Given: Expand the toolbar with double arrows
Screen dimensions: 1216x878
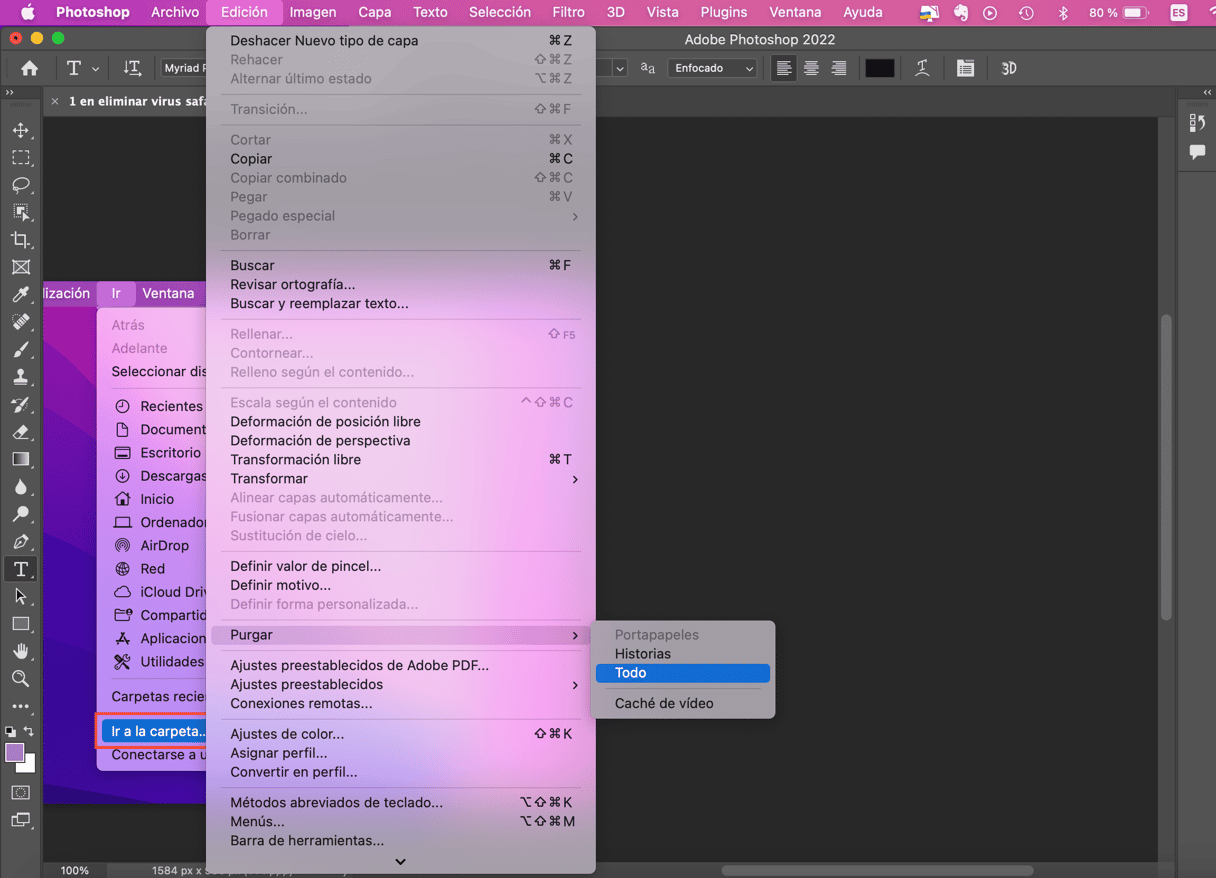Looking at the screenshot, I should (x=9, y=92).
